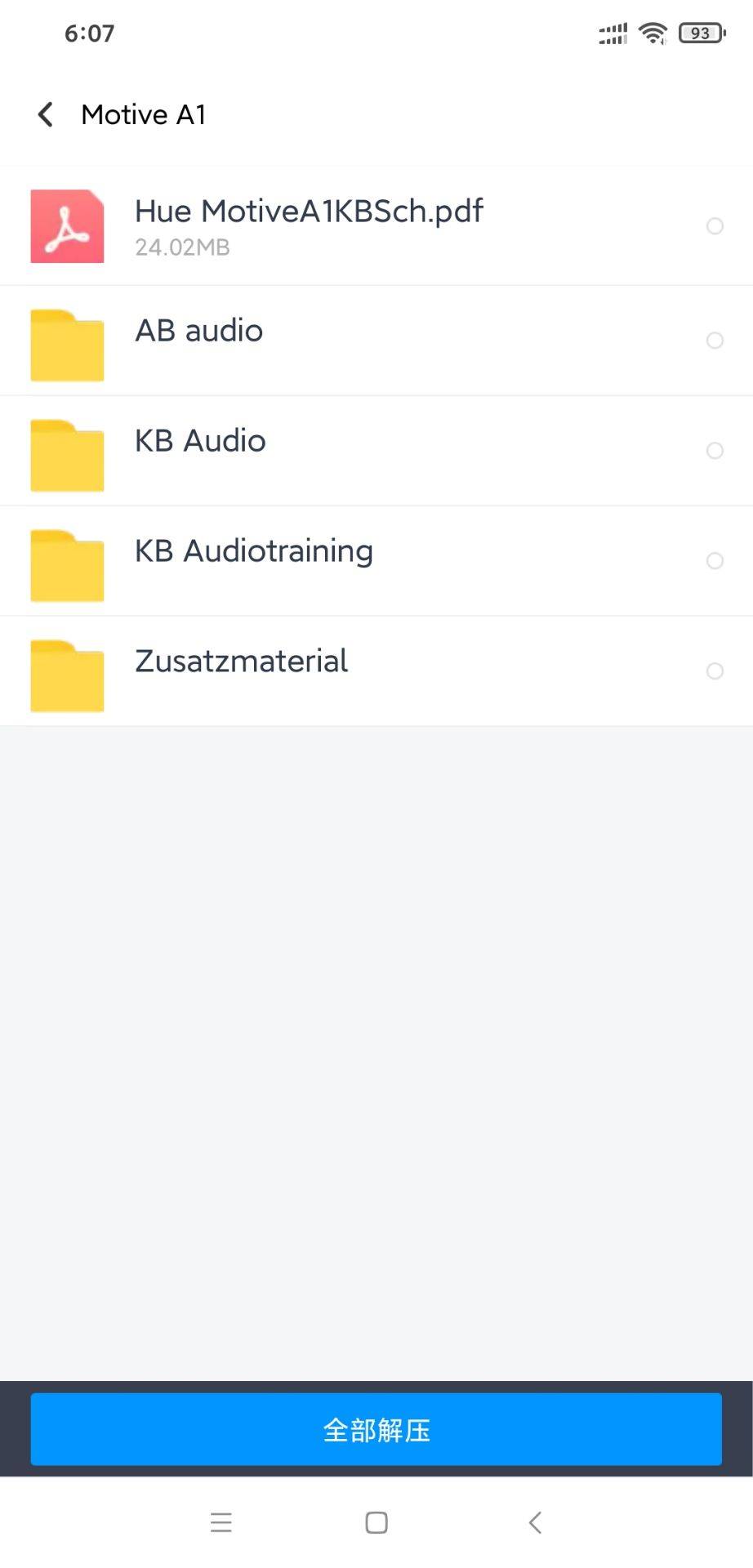Tap the back arrow beside Motive A1

[46, 114]
